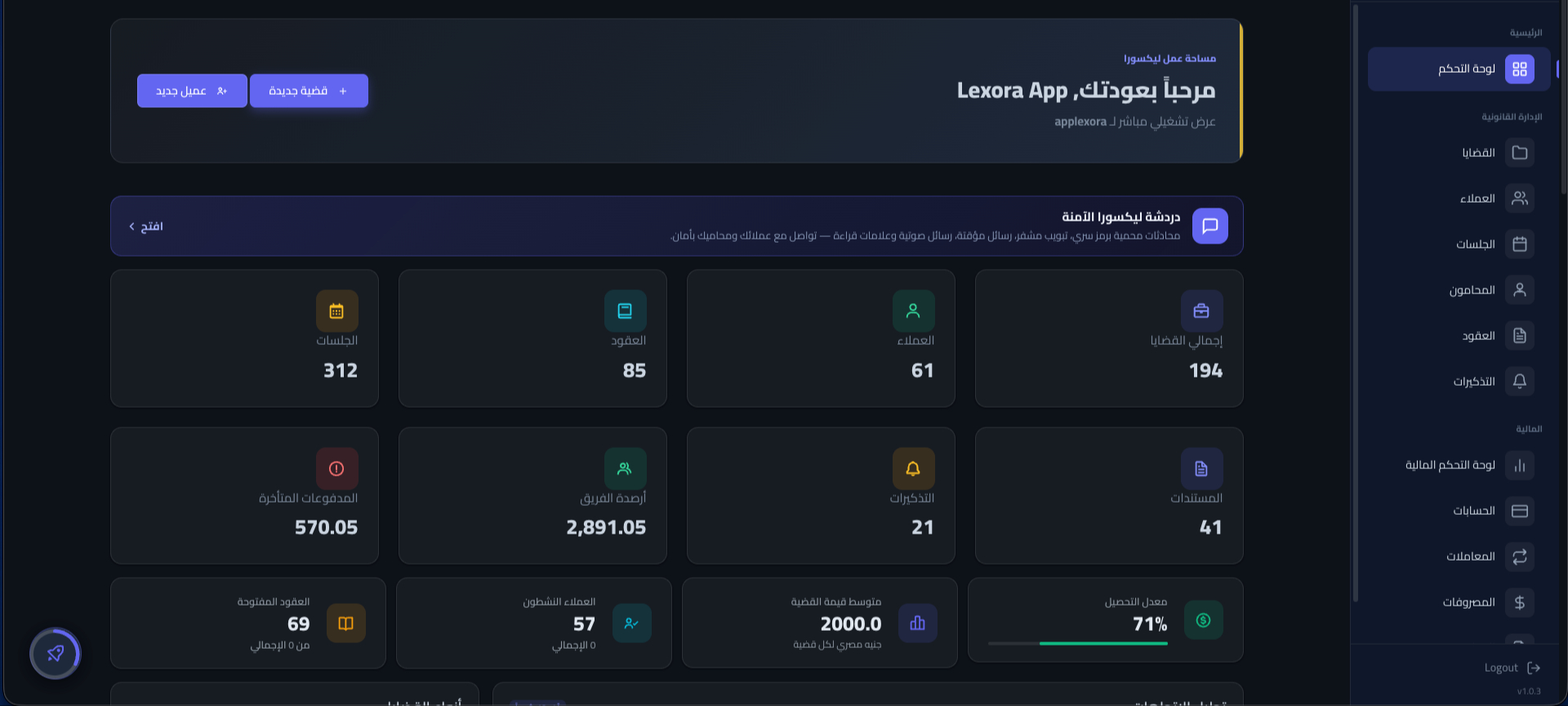Click the document icon on المستندات card

click(x=1201, y=468)
